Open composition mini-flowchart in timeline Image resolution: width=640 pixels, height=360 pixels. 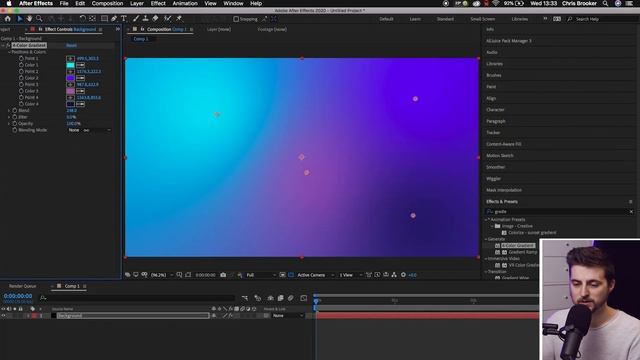click(244, 298)
